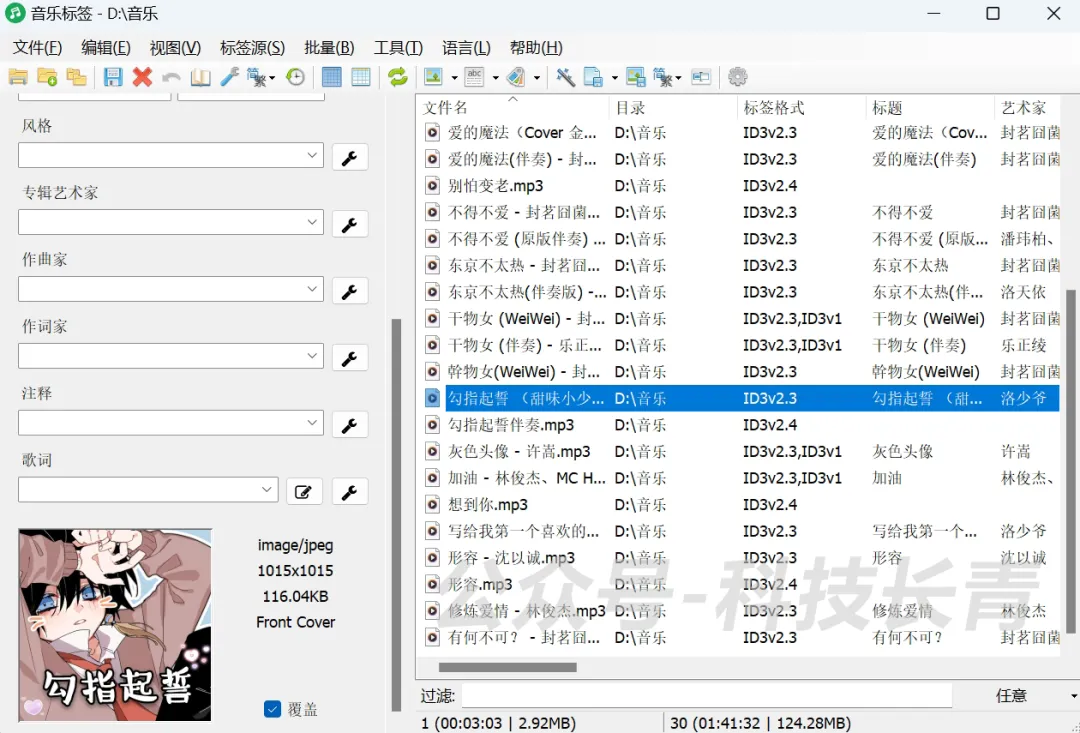Open the gear settings icon in toolbar
The width and height of the screenshot is (1080, 733).
(x=738, y=77)
